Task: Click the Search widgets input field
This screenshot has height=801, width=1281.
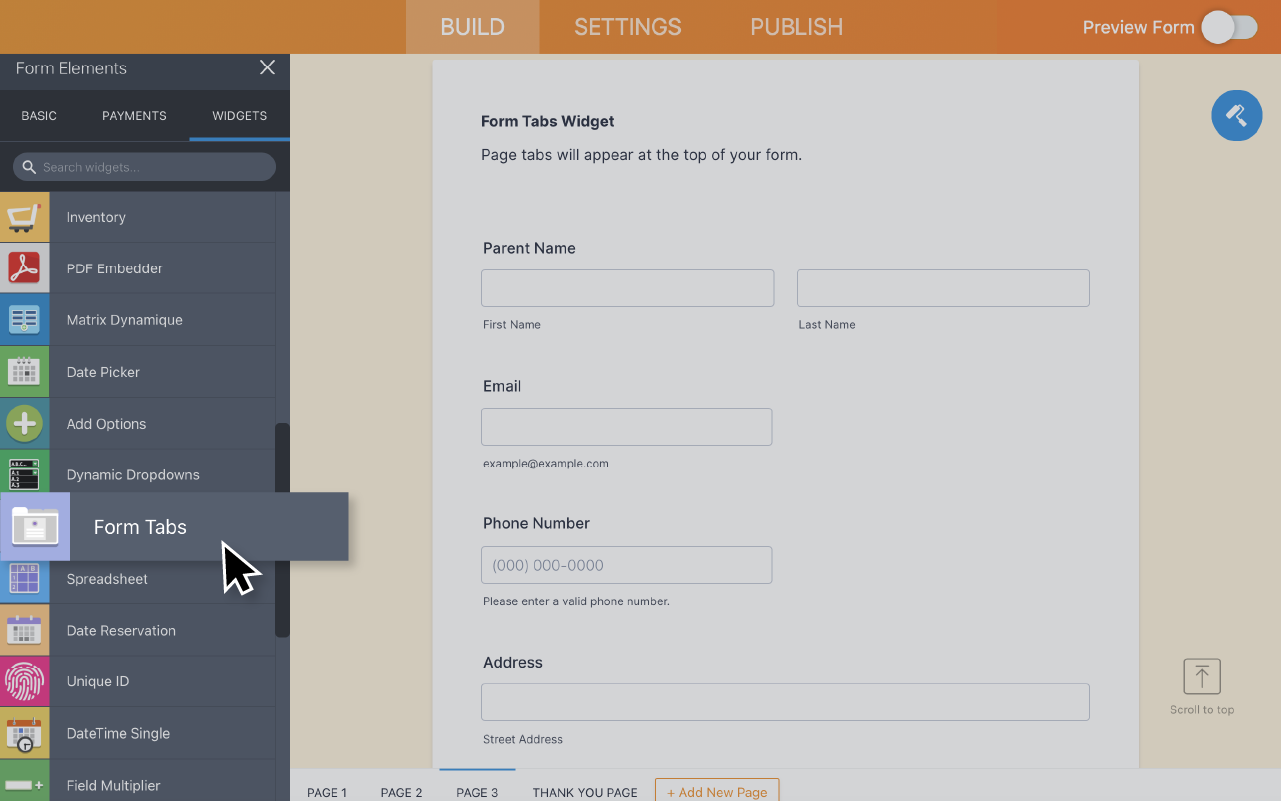Action: click(145, 166)
